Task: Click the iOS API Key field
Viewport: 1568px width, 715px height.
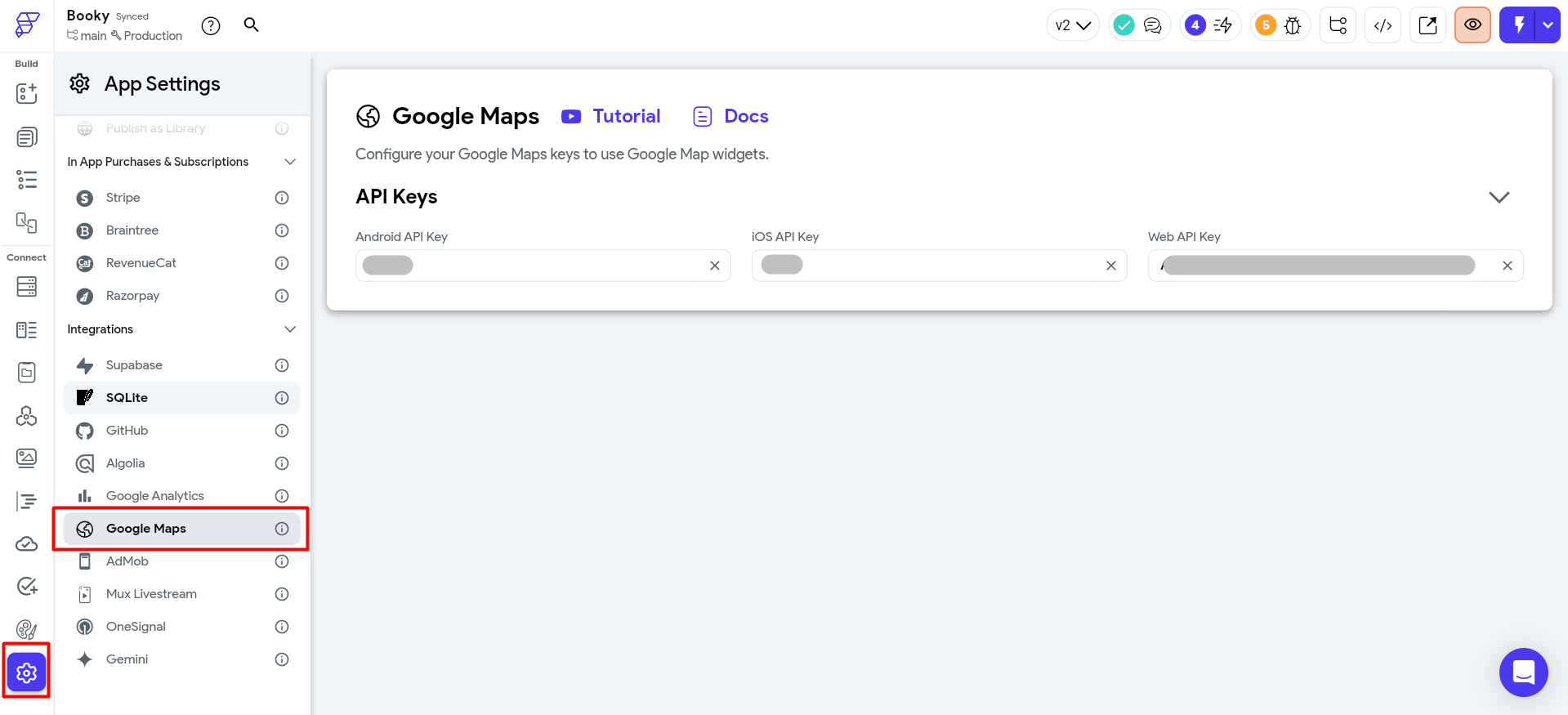Action: point(940,266)
